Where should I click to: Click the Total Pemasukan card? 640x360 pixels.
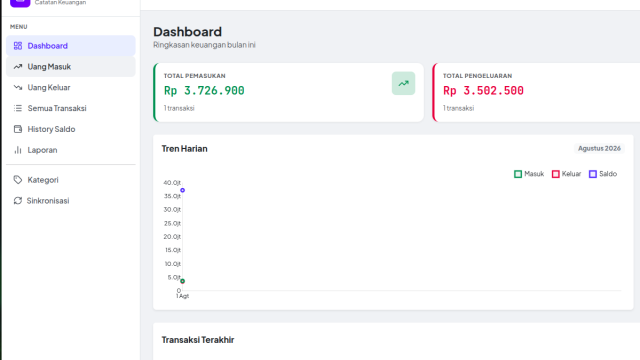[x=289, y=92]
